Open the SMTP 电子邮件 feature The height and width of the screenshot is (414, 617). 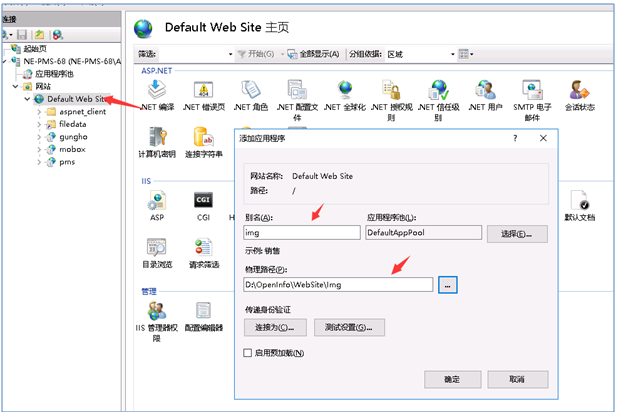531,91
